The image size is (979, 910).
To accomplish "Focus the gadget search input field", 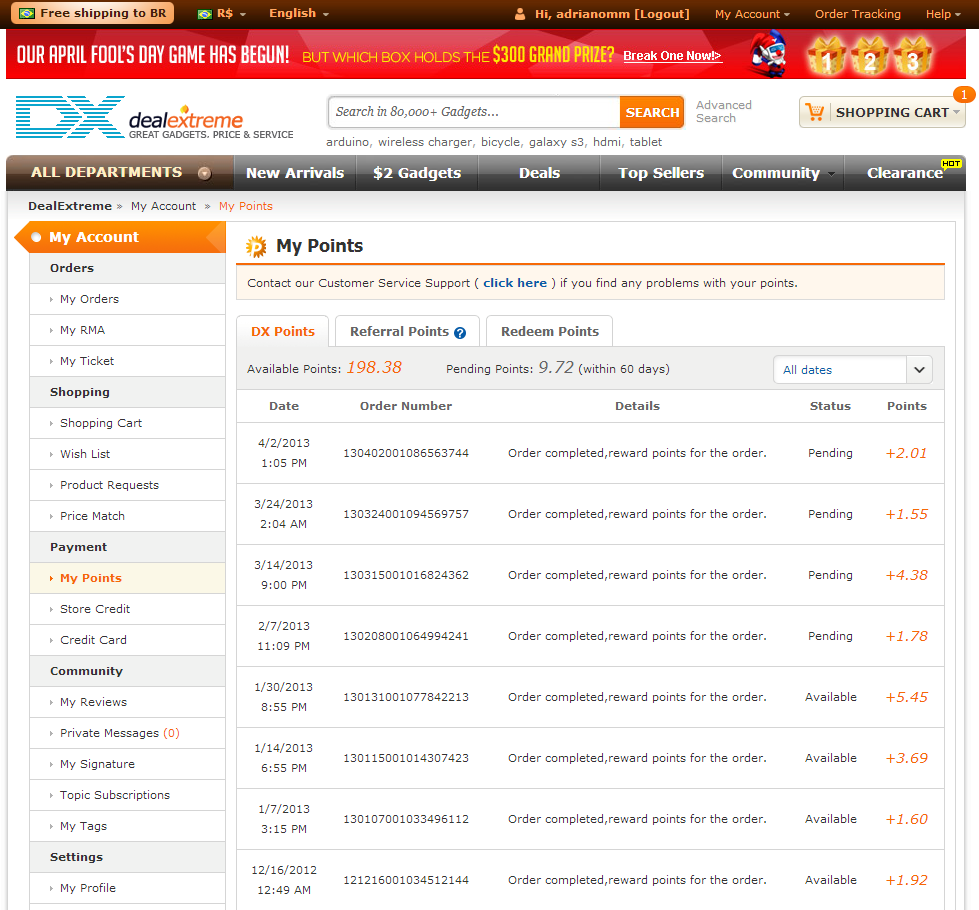I will click(475, 112).
